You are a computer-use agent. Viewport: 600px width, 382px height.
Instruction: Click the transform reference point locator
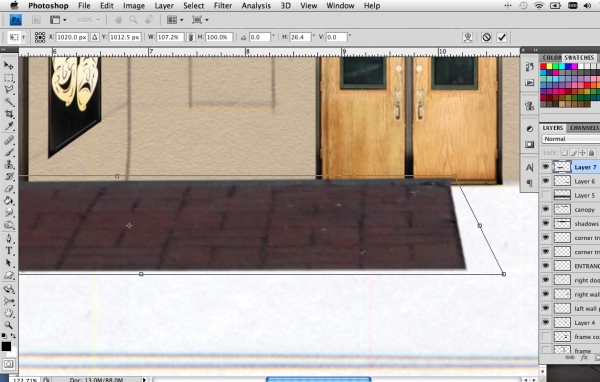pyautogui.click(x=40, y=37)
